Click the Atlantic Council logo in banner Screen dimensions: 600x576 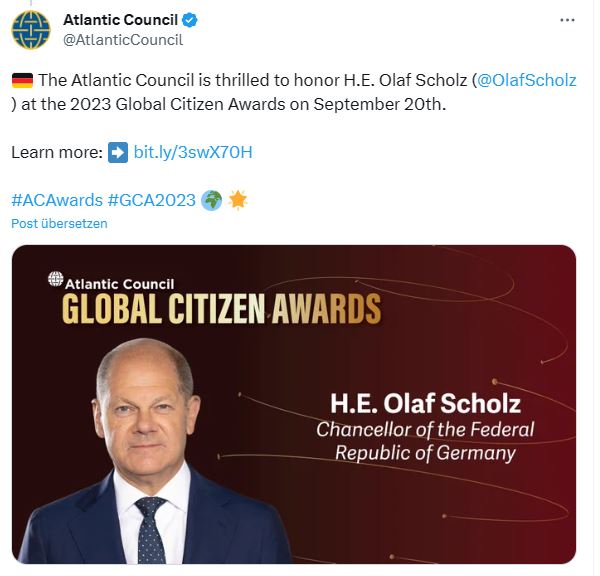(x=55, y=279)
